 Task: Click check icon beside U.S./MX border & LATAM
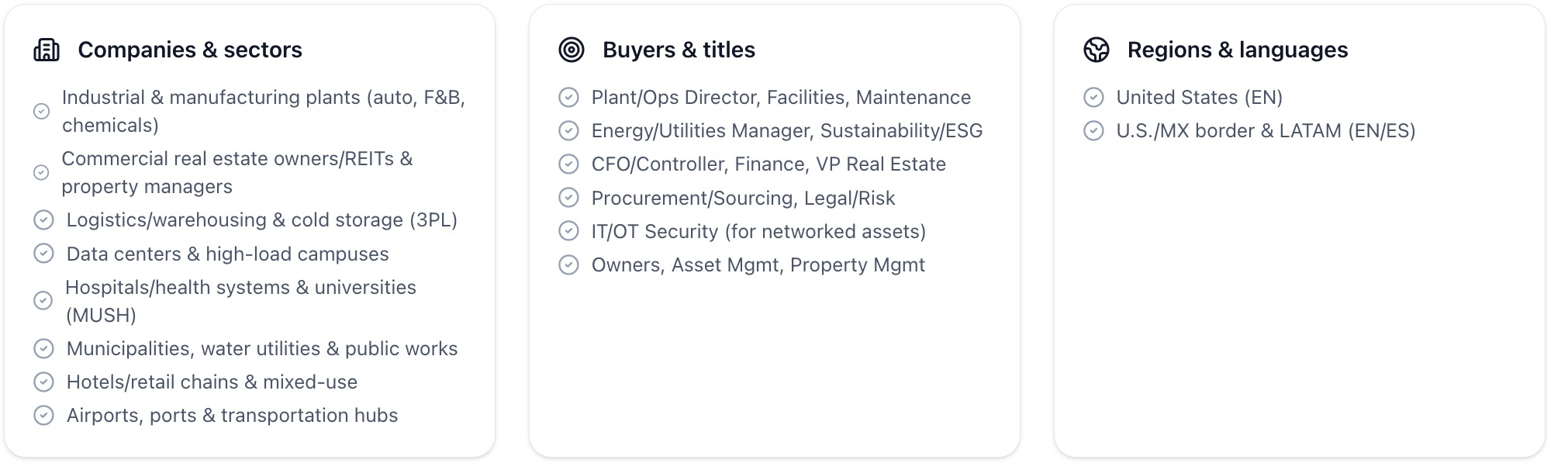tap(1093, 131)
